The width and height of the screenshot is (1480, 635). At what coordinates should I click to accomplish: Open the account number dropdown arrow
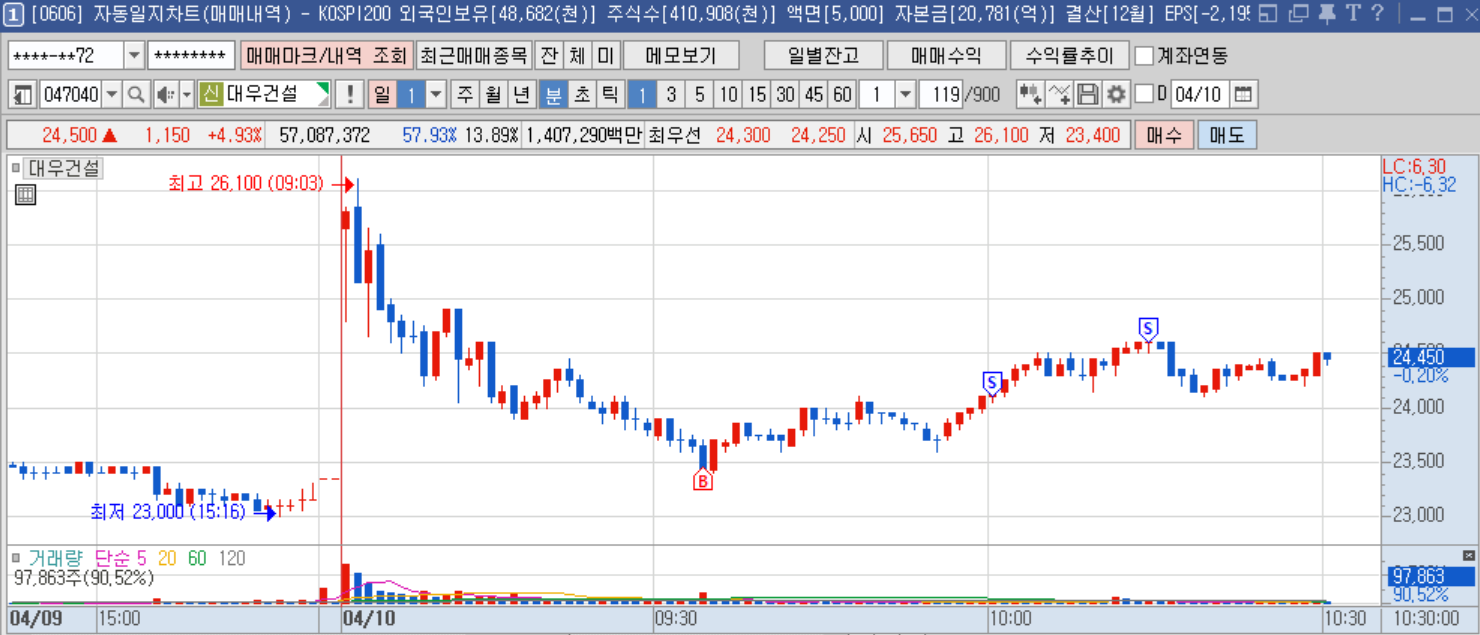(134, 55)
